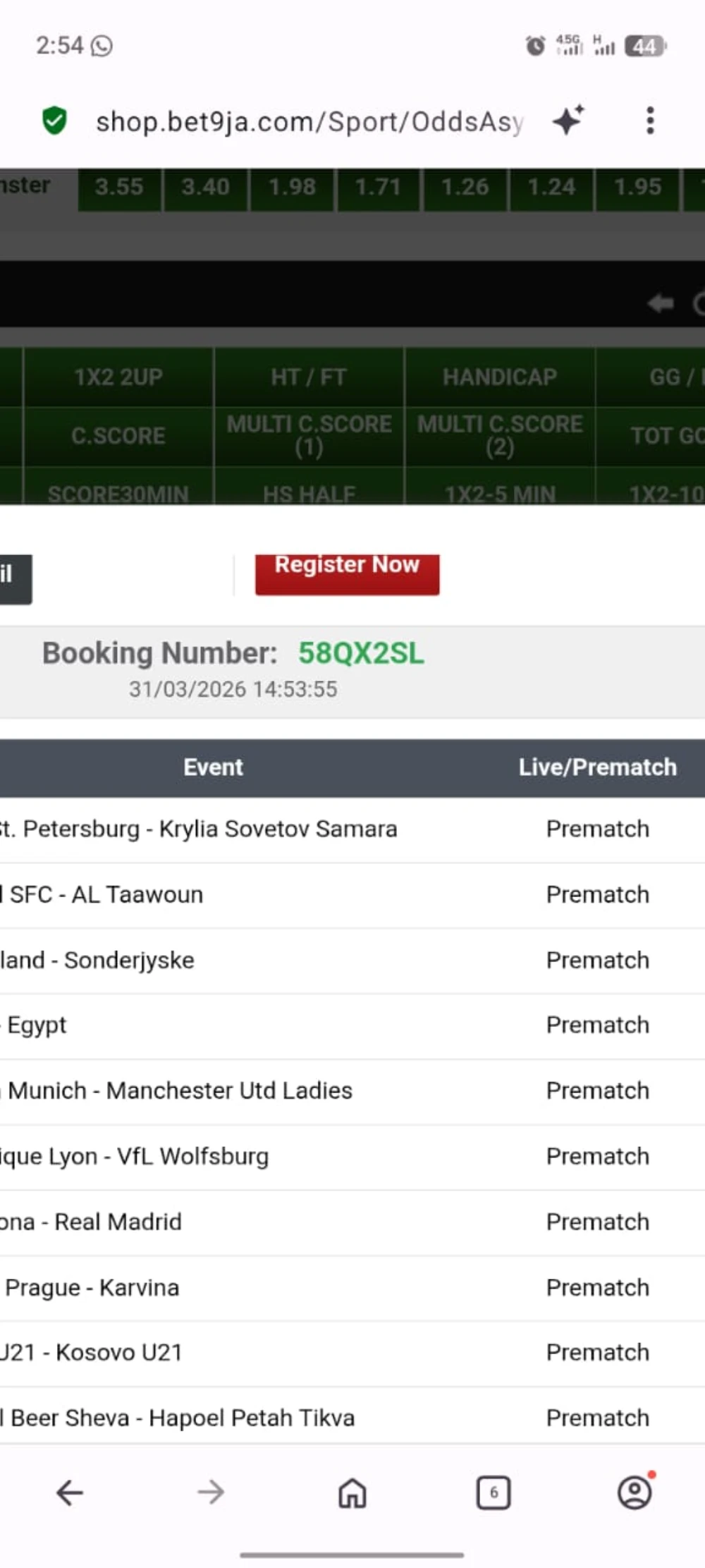Screen dimensions: 705x1568
Task: Open MULTI C.SCORE (1) market tab
Action: [309, 436]
